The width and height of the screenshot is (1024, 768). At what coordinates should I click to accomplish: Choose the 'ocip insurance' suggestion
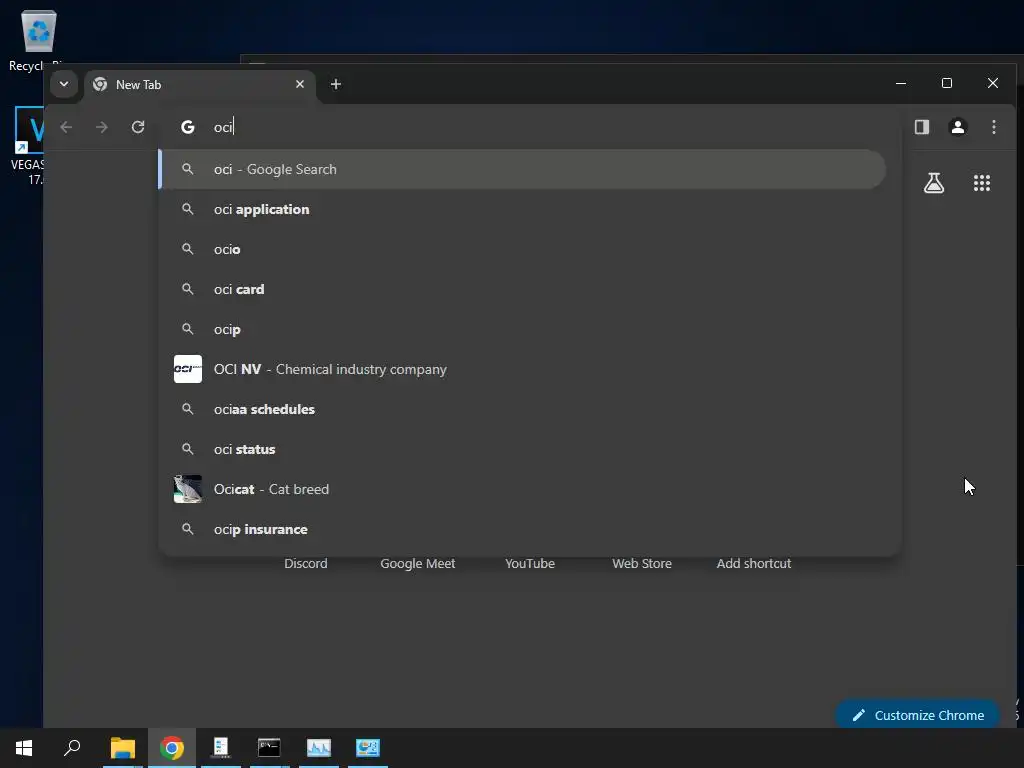[522, 529]
